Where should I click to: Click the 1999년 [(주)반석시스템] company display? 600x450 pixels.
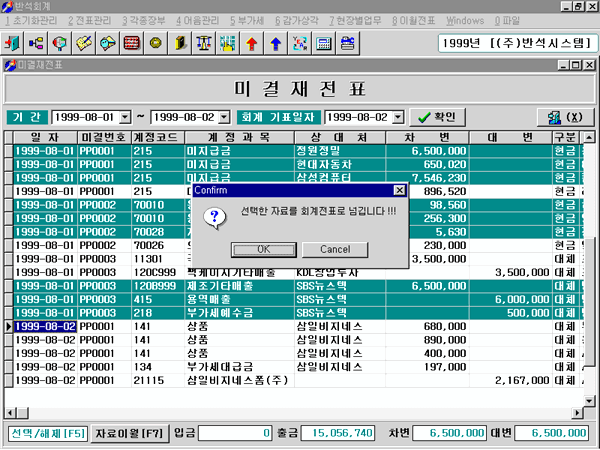click(518, 43)
